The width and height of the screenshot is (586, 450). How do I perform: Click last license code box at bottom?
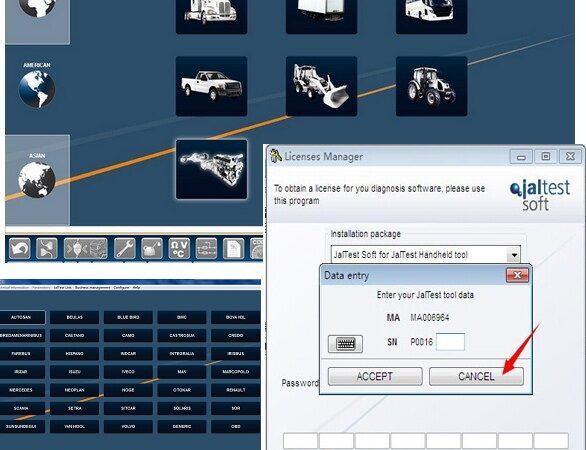coord(551,441)
